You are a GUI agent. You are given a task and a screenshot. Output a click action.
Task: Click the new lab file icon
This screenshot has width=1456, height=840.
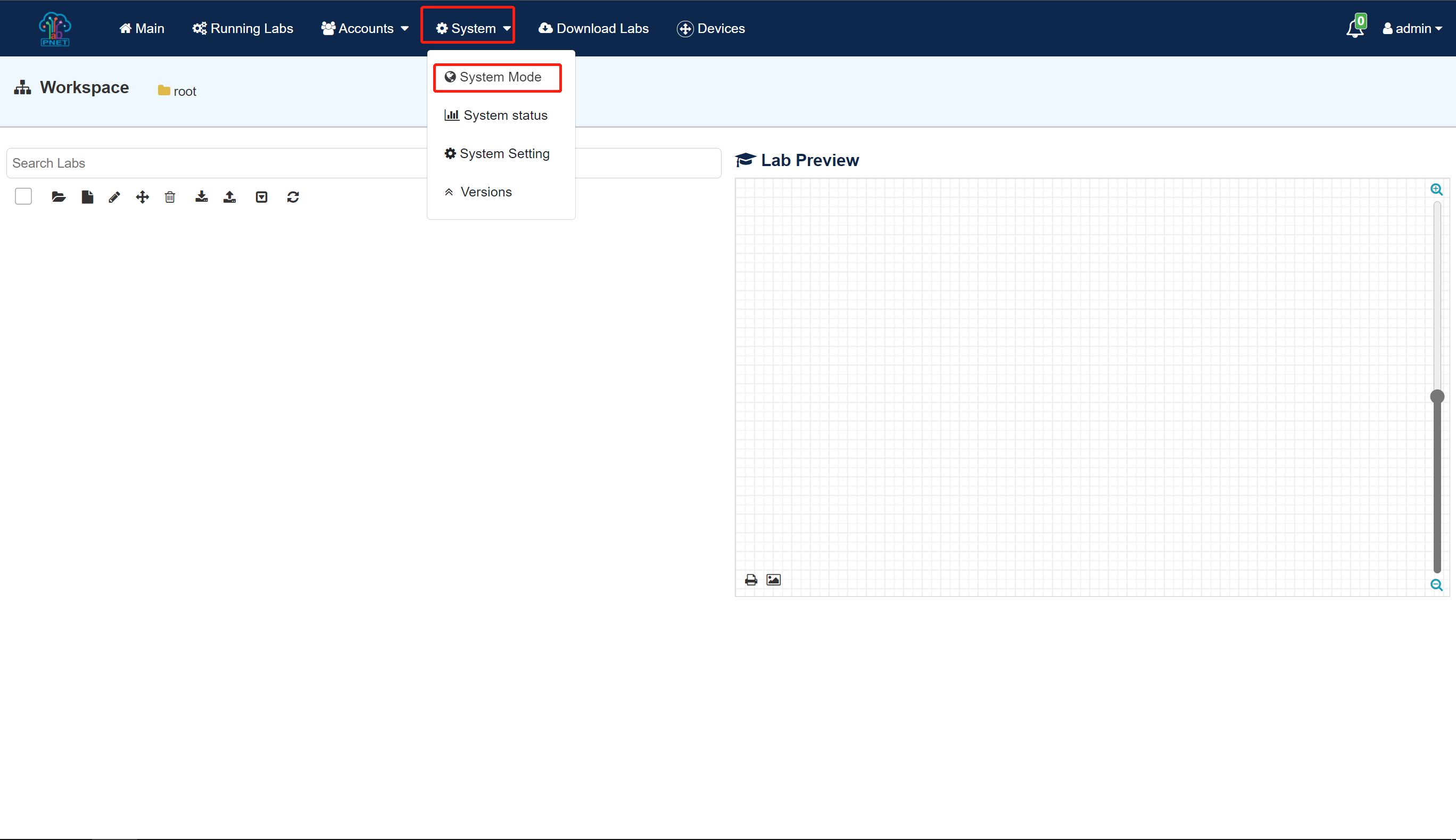click(87, 197)
